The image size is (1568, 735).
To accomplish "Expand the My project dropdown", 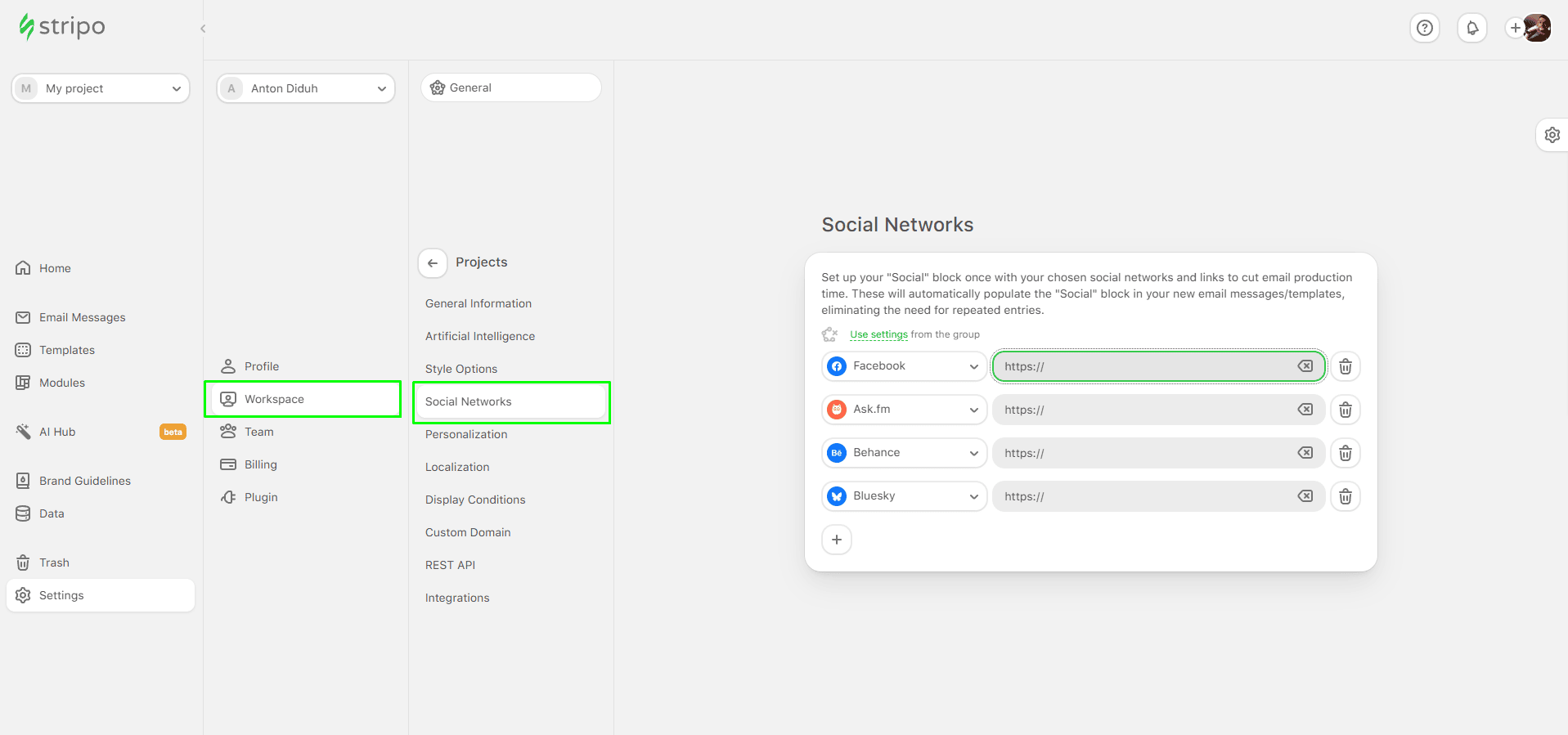I will pos(101,88).
